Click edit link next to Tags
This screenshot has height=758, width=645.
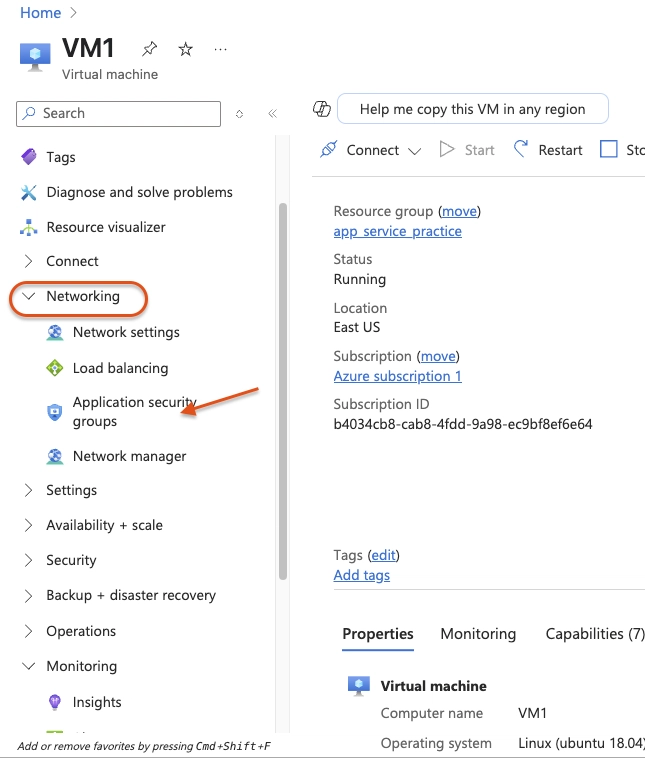click(383, 555)
